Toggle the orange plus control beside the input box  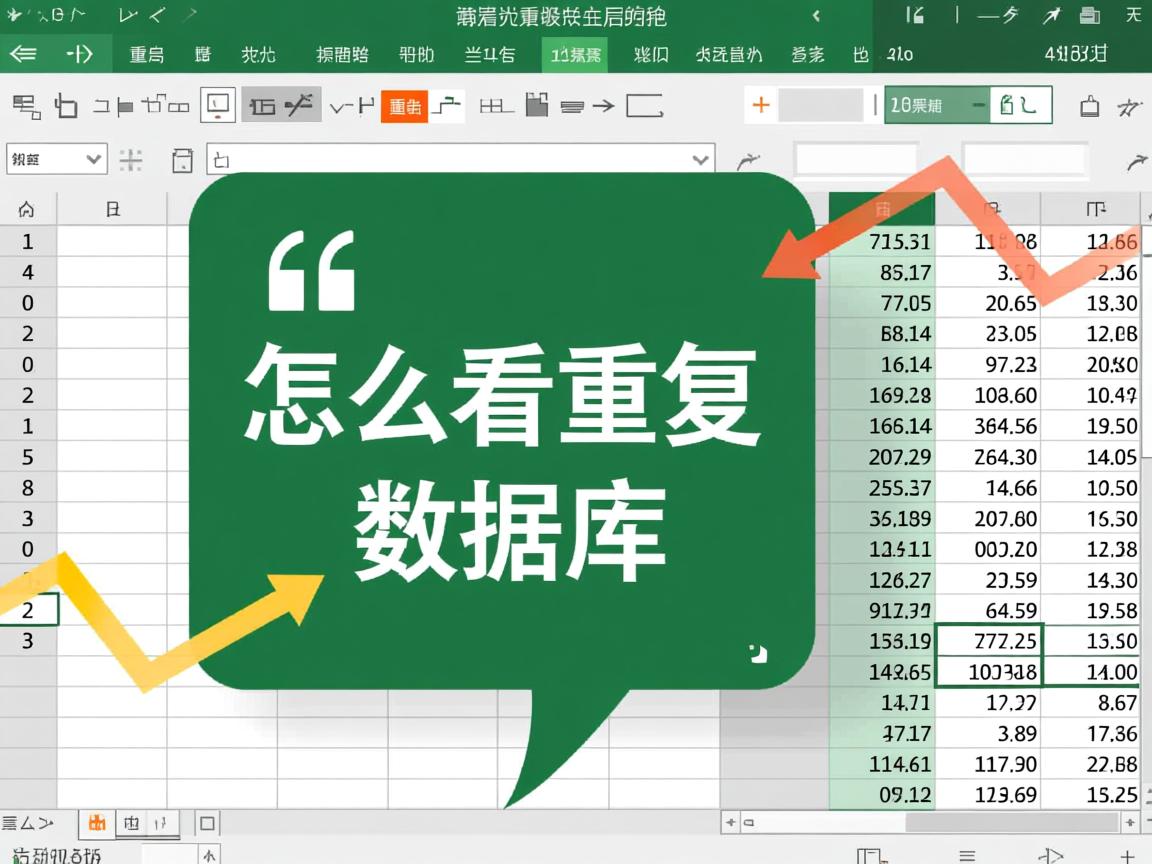[759, 104]
